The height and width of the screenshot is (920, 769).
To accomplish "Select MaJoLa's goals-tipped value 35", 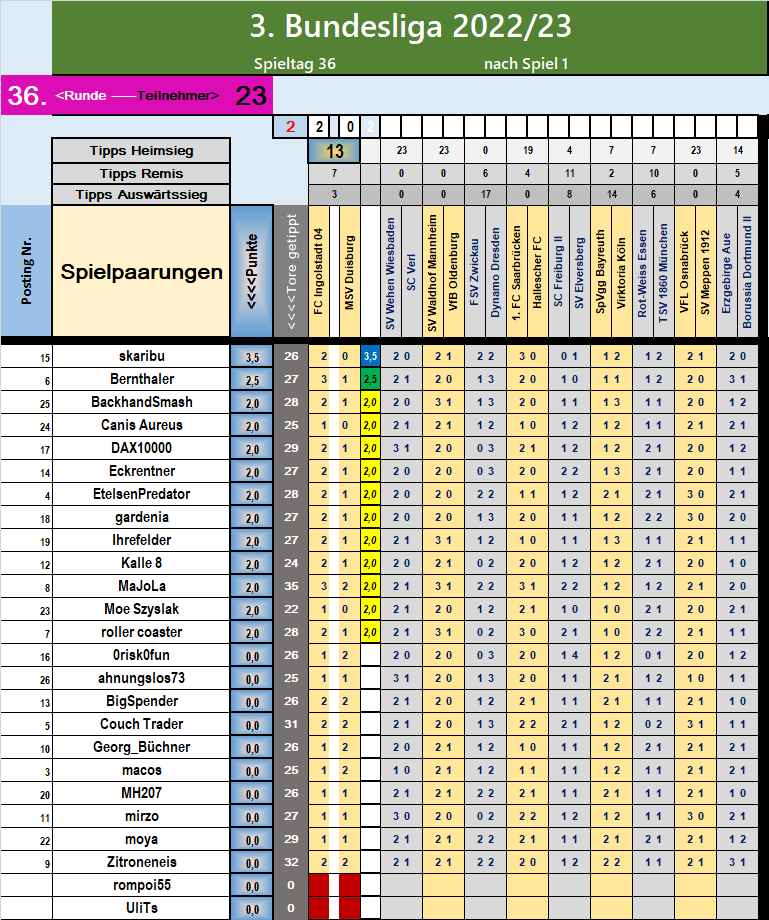I will click(291, 586).
